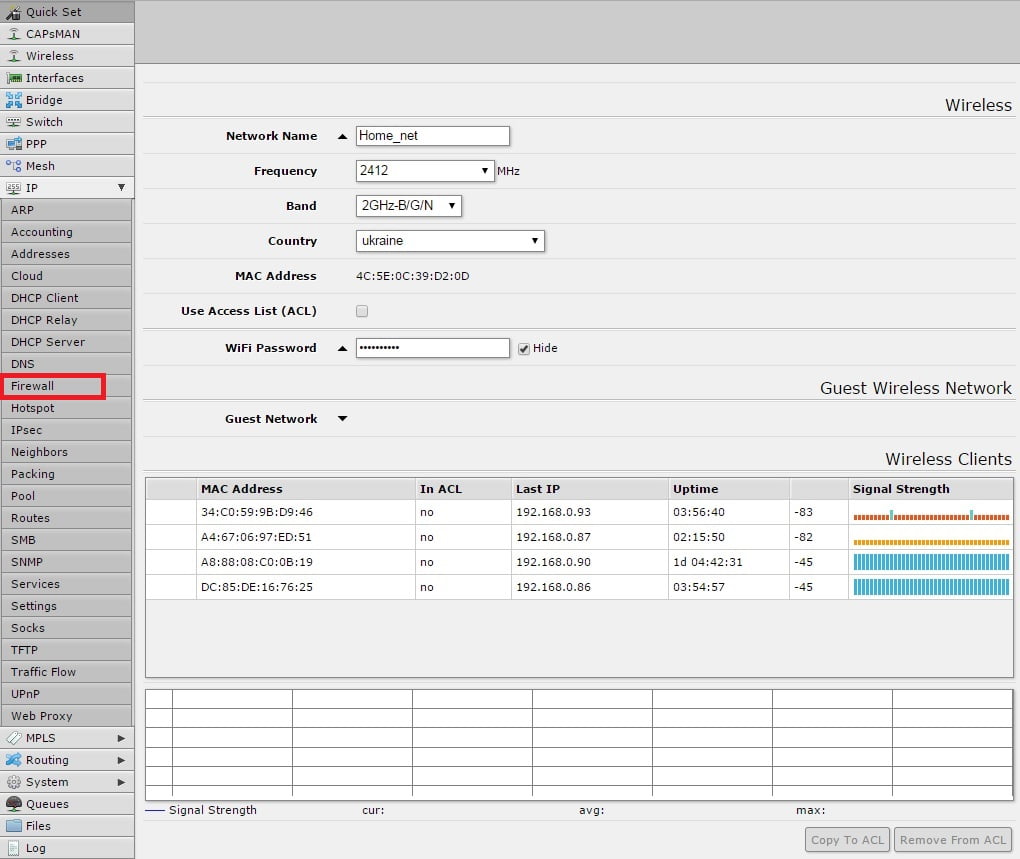Screen dimensions: 1020x859
Task: Click the Network Name input field
Action: click(x=433, y=136)
